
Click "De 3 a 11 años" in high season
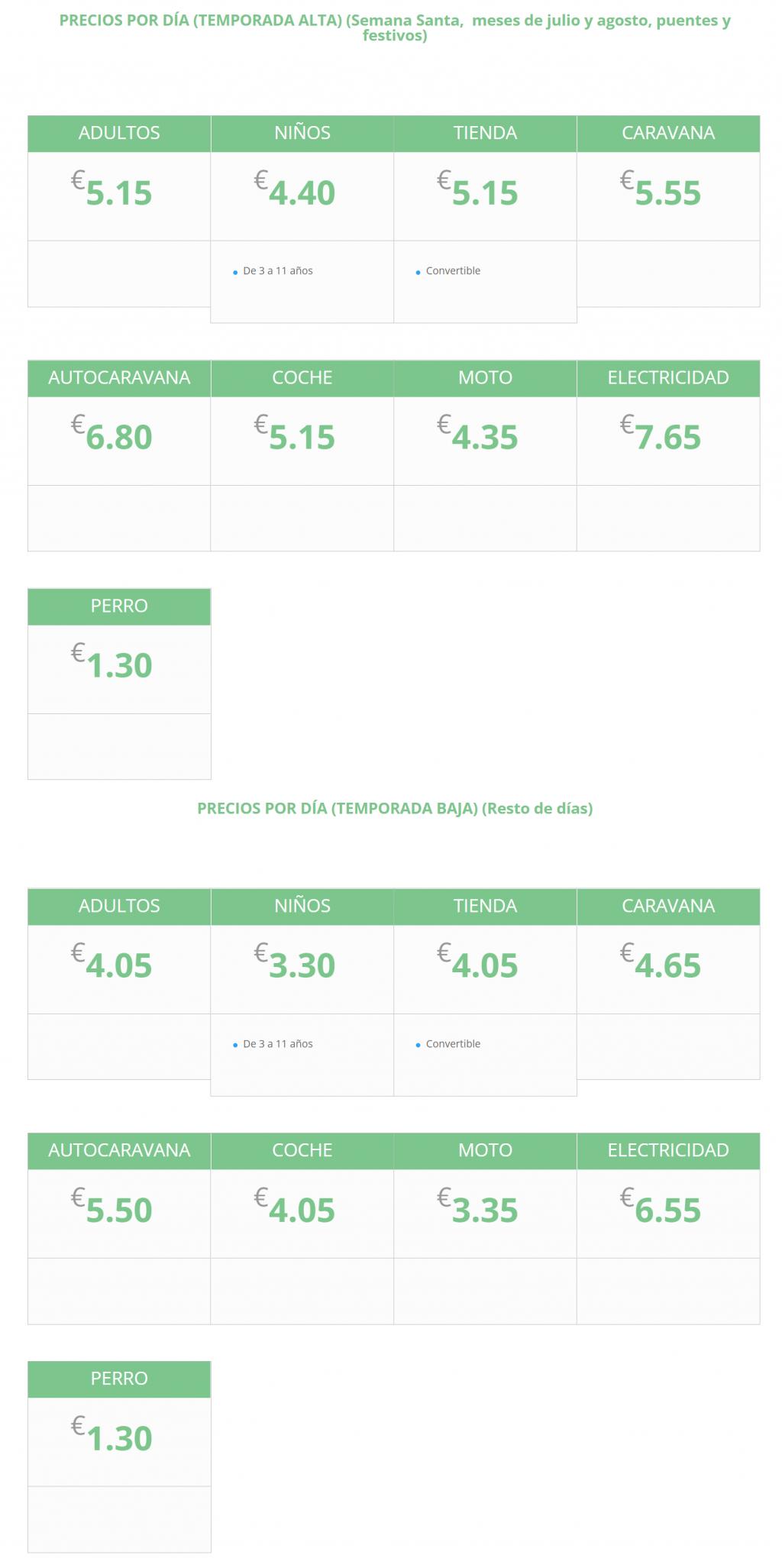[278, 271]
